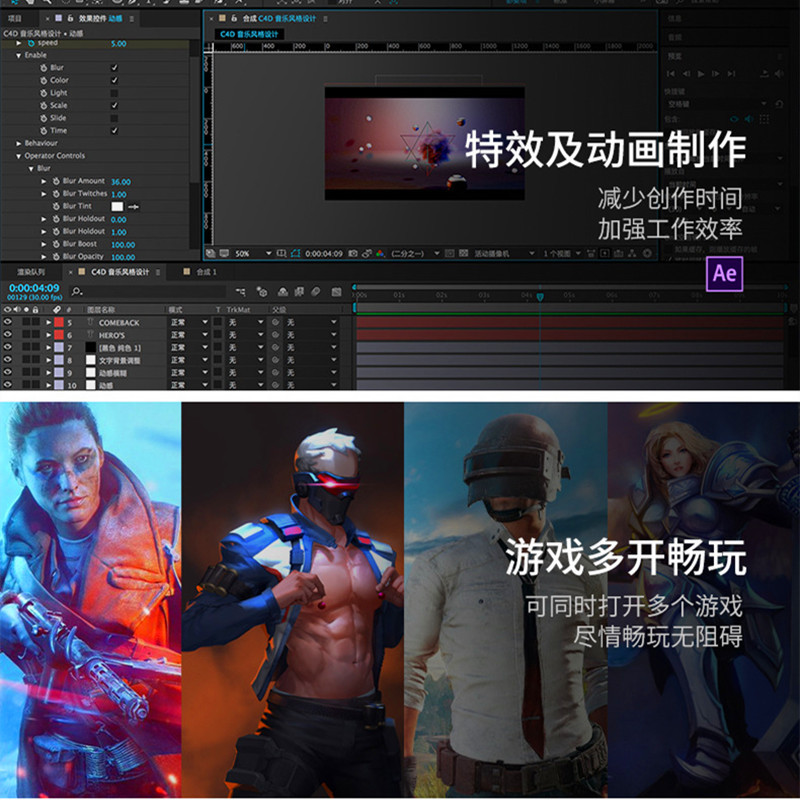
Task: Uncheck the Scale enable checkbox
Action: (x=114, y=105)
